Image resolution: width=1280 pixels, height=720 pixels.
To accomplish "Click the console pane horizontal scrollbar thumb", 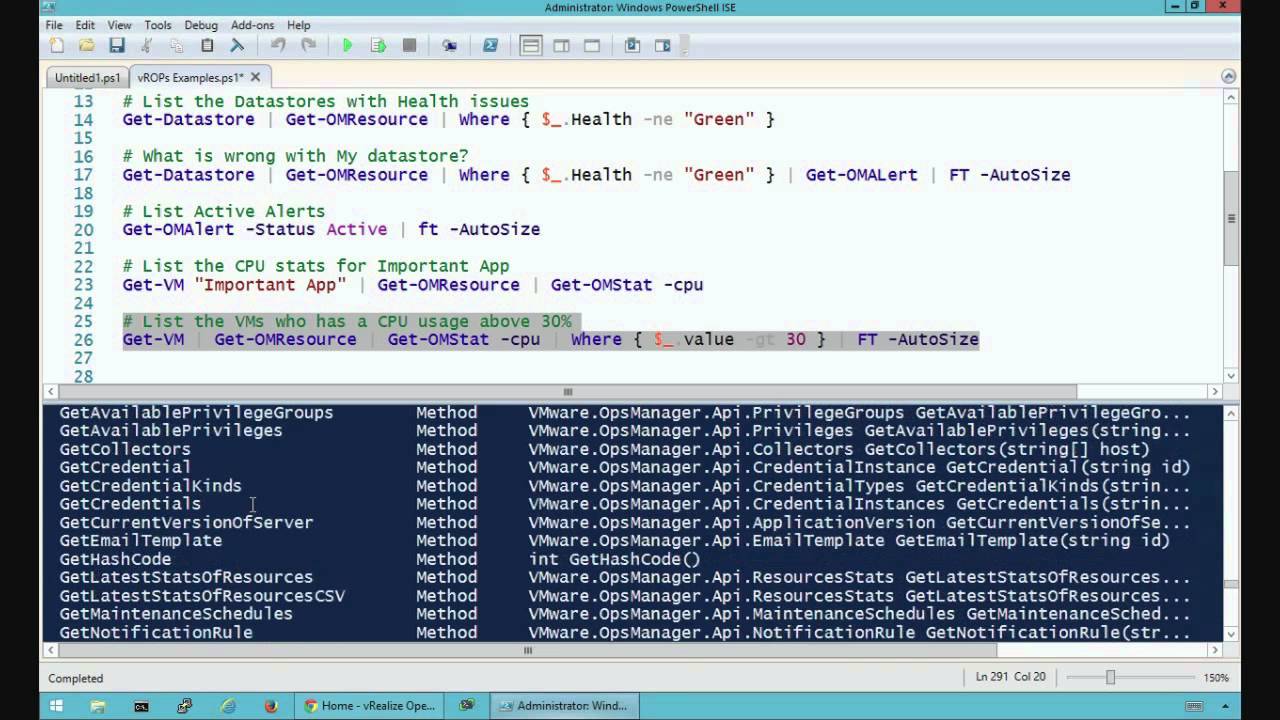I will [528, 650].
